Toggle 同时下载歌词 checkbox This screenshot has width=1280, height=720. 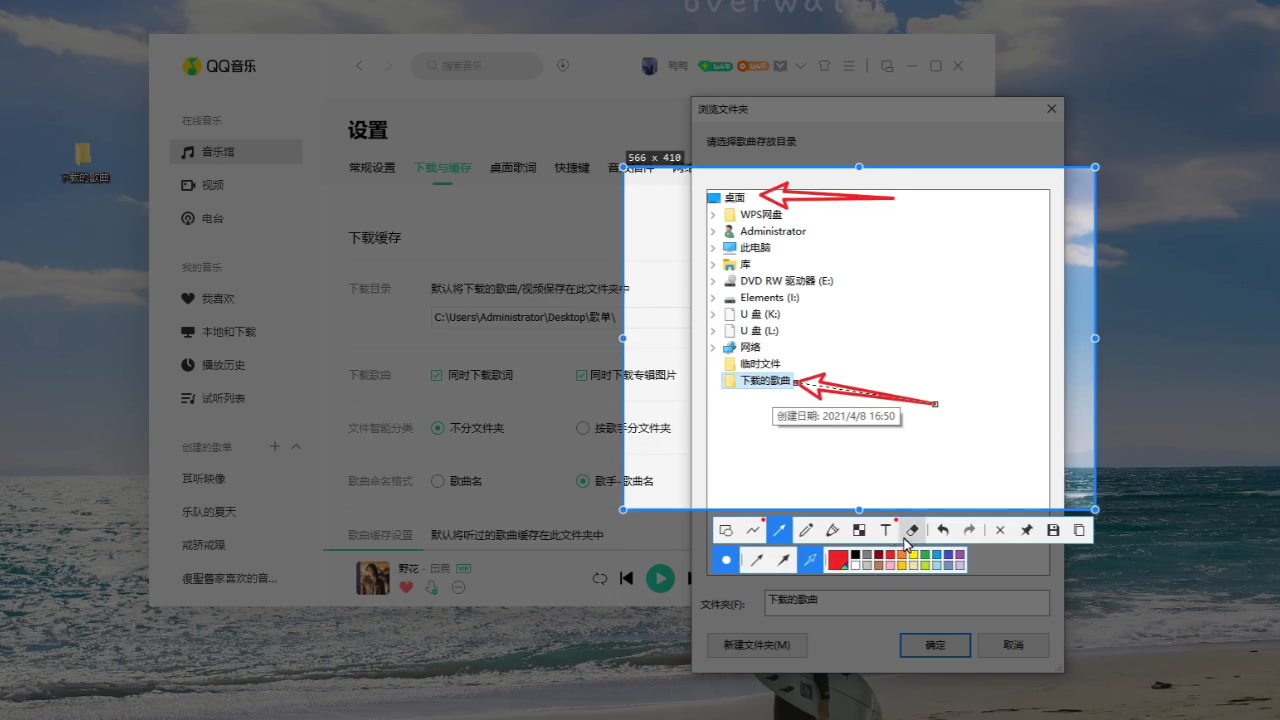coord(437,375)
